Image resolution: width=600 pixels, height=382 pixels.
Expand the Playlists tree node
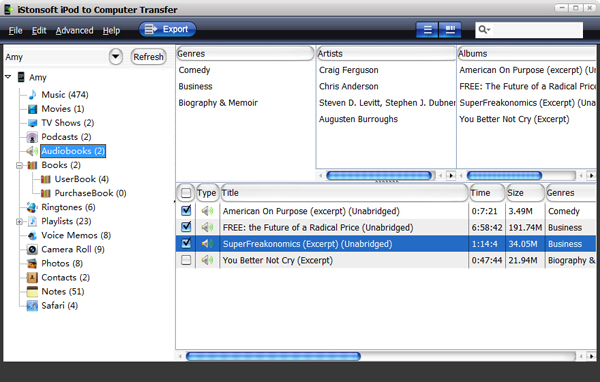(19, 222)
